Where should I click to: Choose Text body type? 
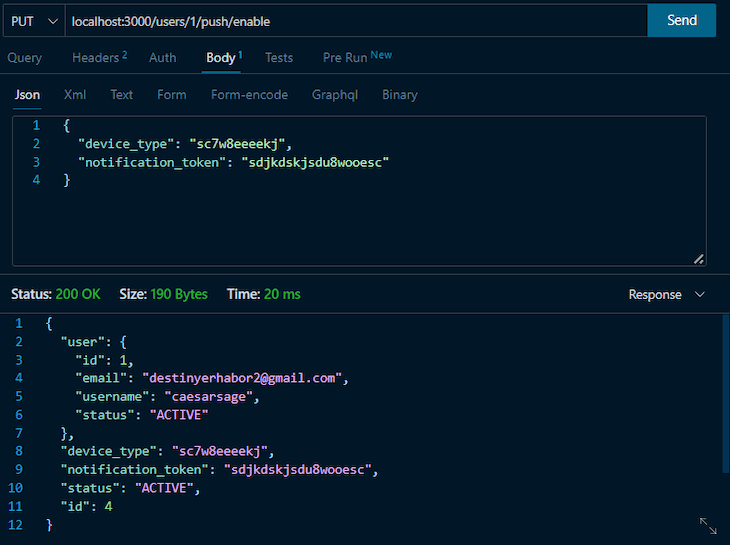[122, 95]
